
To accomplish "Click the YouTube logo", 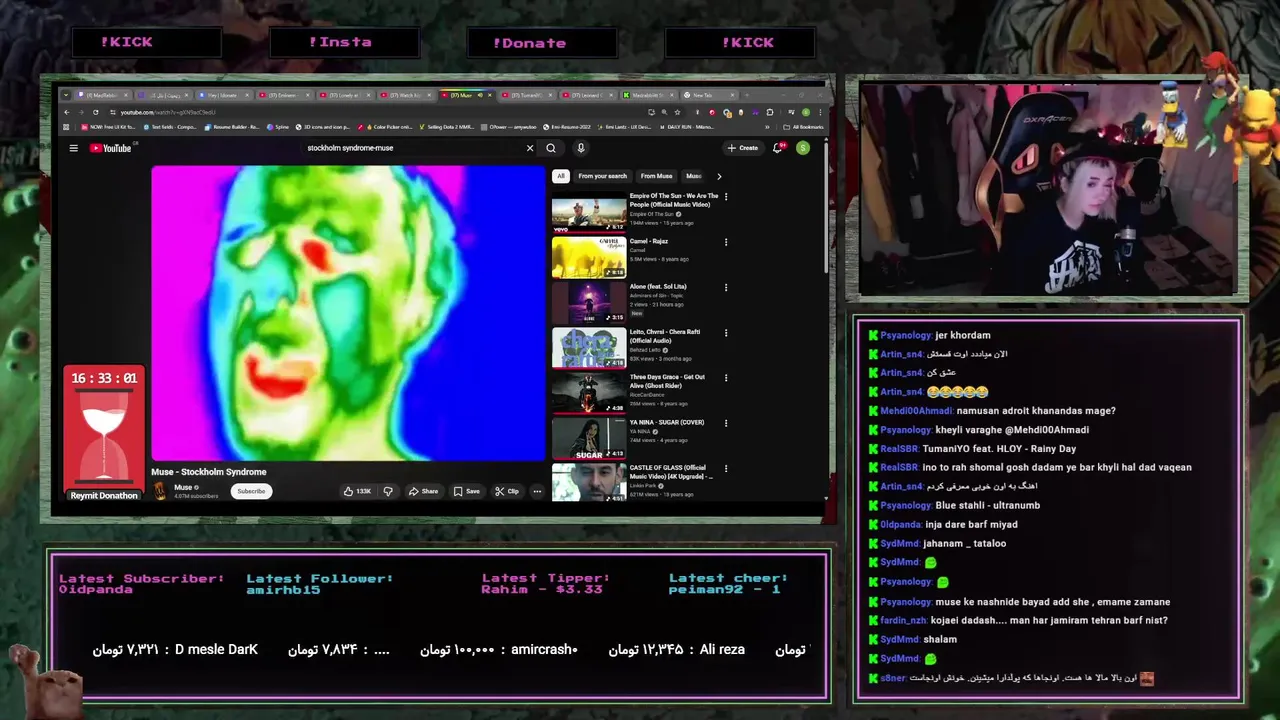I will pyautogui.click(x=110, y=148).
